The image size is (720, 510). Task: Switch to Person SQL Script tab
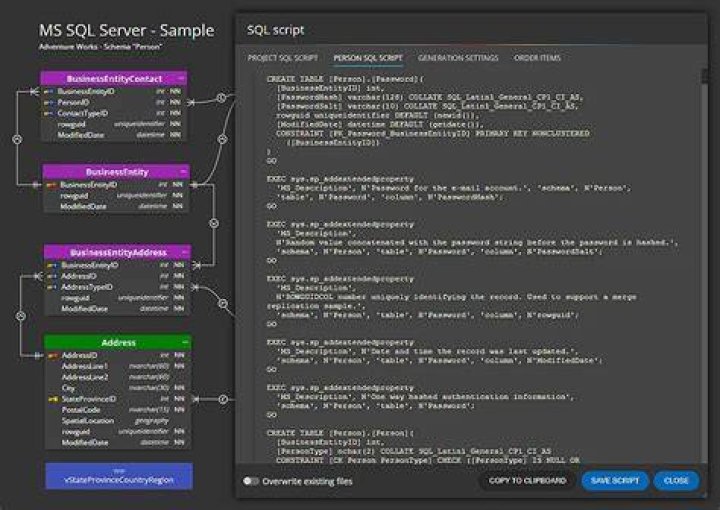368,58
